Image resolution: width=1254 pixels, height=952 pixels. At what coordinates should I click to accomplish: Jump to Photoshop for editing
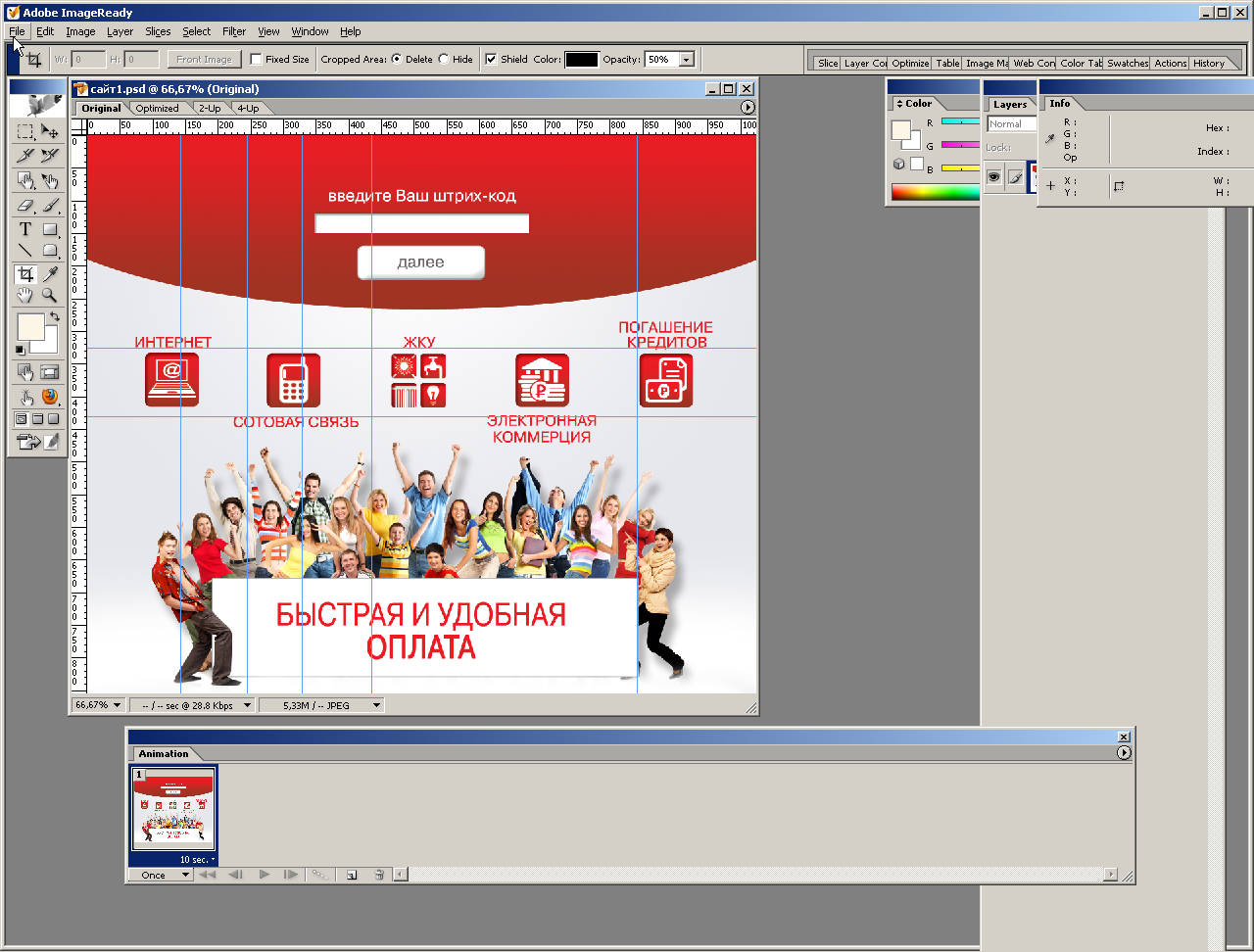tap(37, 443)
